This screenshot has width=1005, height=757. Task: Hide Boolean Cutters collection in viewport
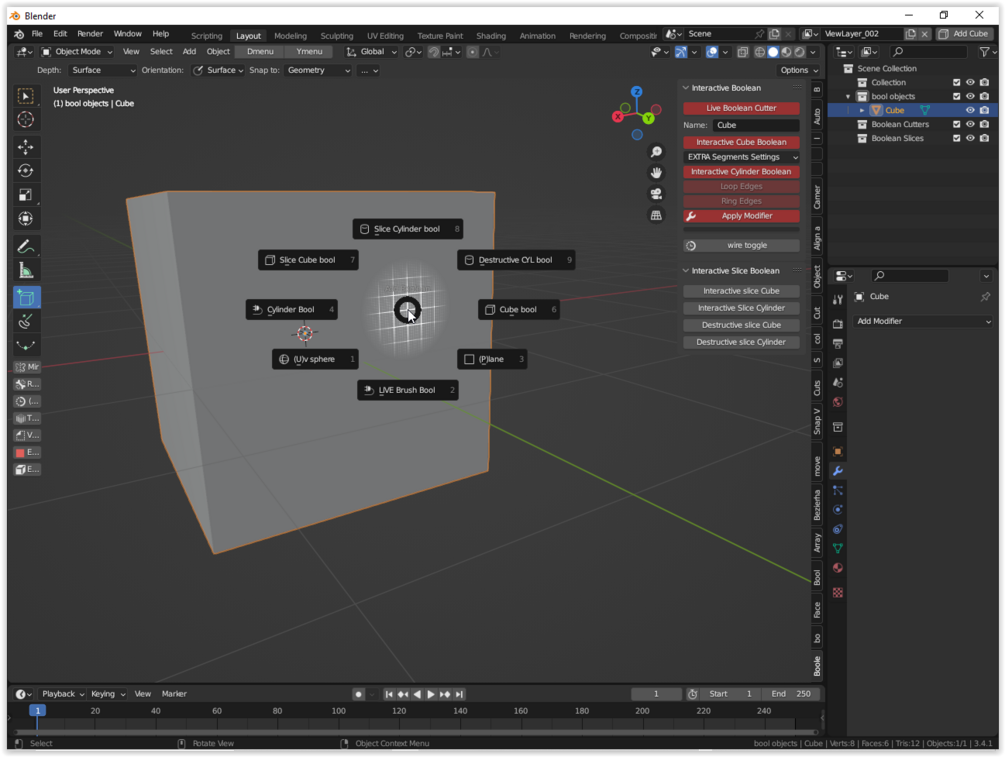tap(970, 124)
